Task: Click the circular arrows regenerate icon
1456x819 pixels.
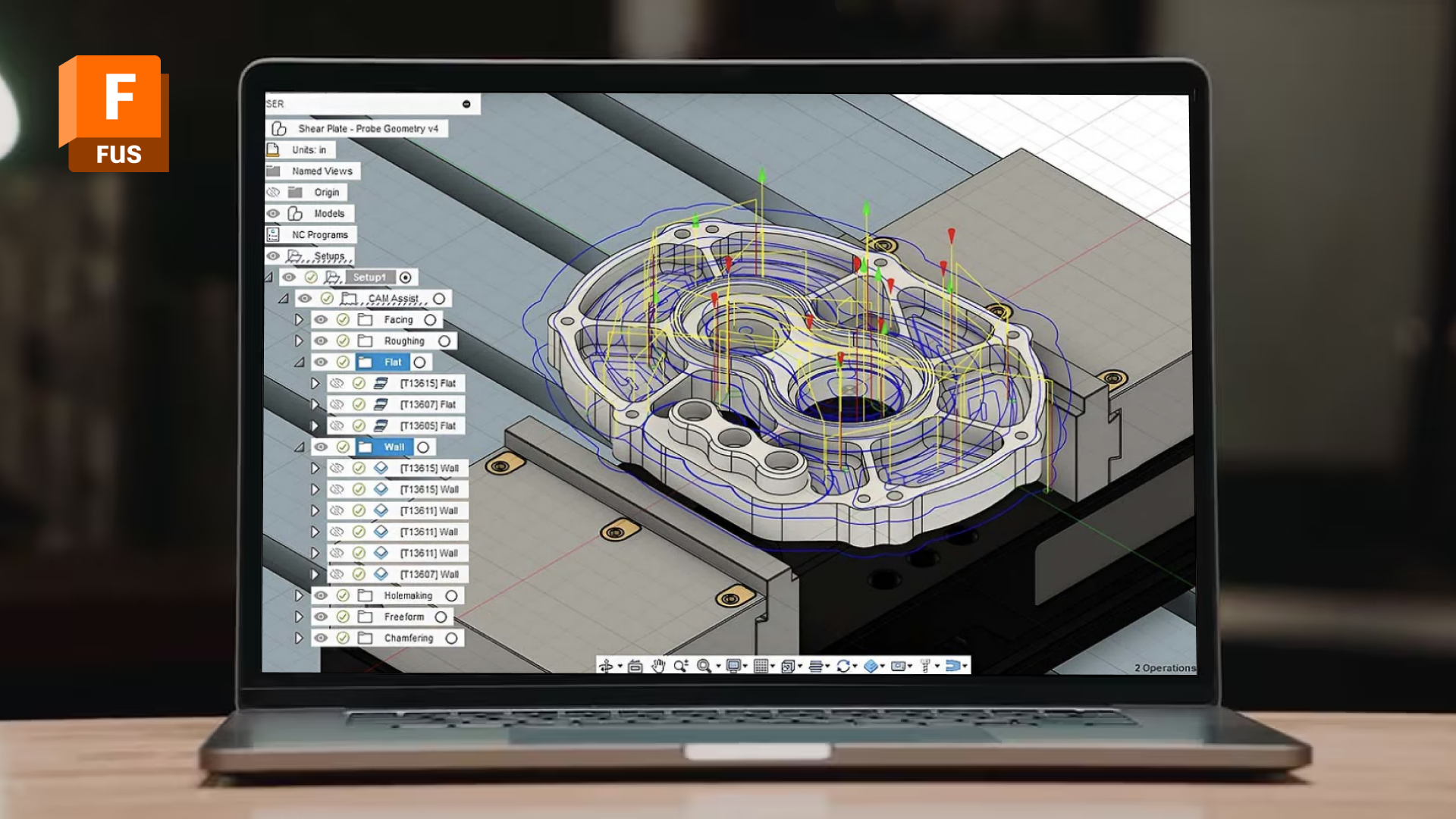Action: coord(843,666)
